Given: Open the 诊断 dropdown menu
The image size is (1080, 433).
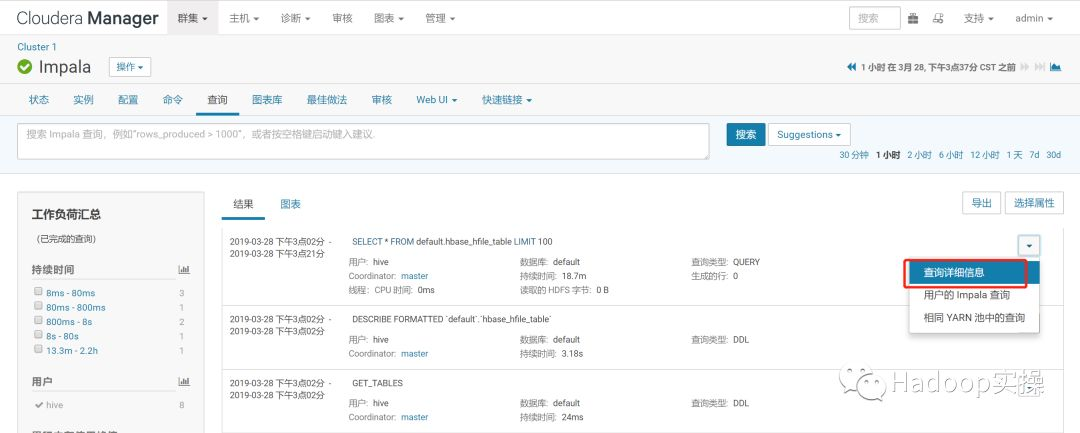Looking at the screenshot, I should (x=295, y=19).
